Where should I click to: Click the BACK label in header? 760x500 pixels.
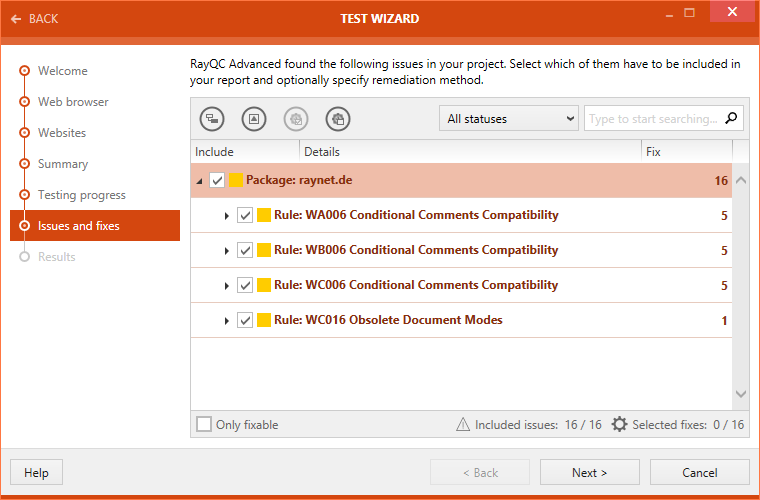tap(43, 19)
